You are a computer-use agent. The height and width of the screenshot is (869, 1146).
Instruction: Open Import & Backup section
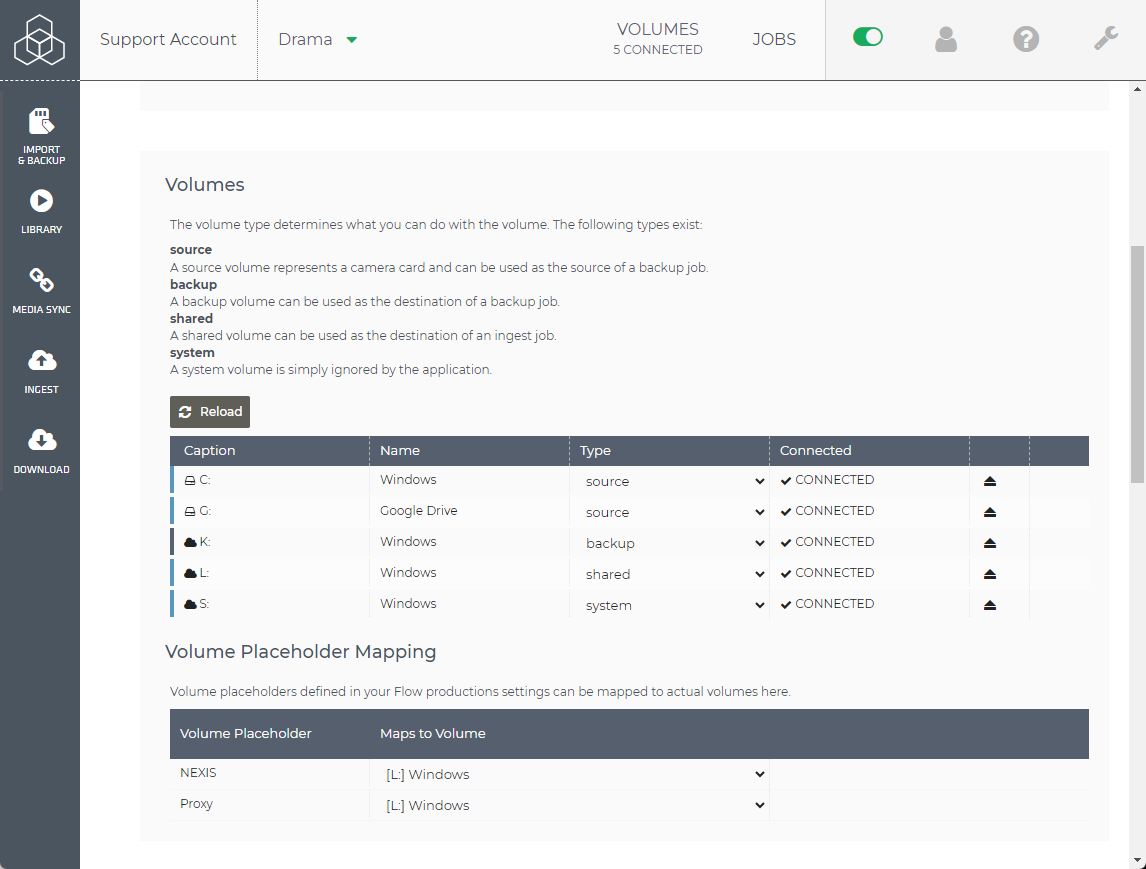42,137
